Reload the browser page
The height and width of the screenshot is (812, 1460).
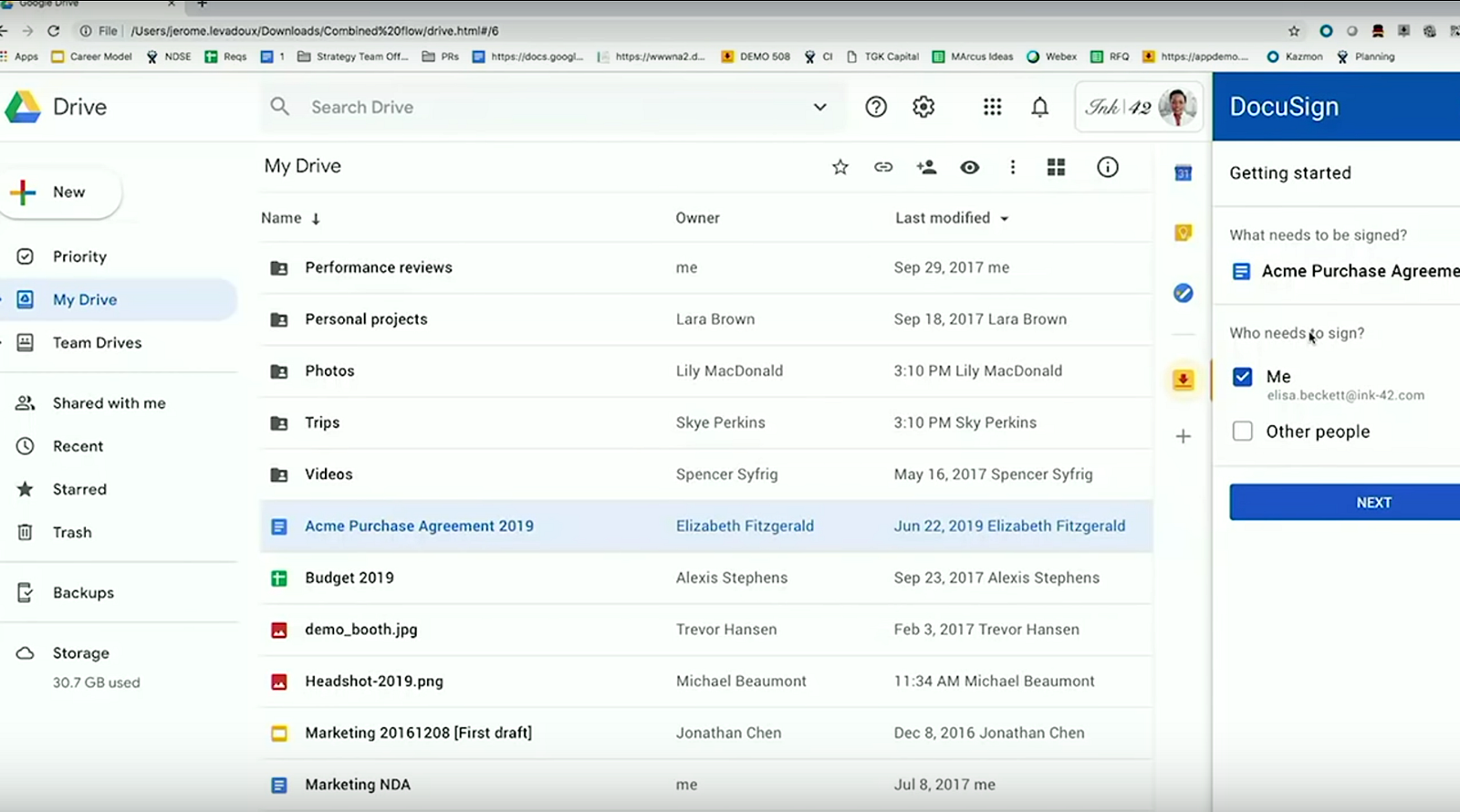[54, 30]
